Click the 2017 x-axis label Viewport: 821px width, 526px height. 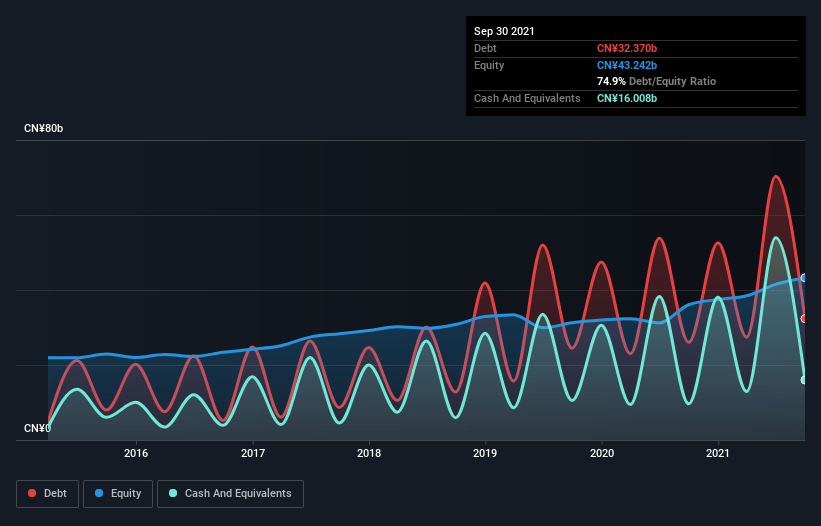[x=253, y=453]
